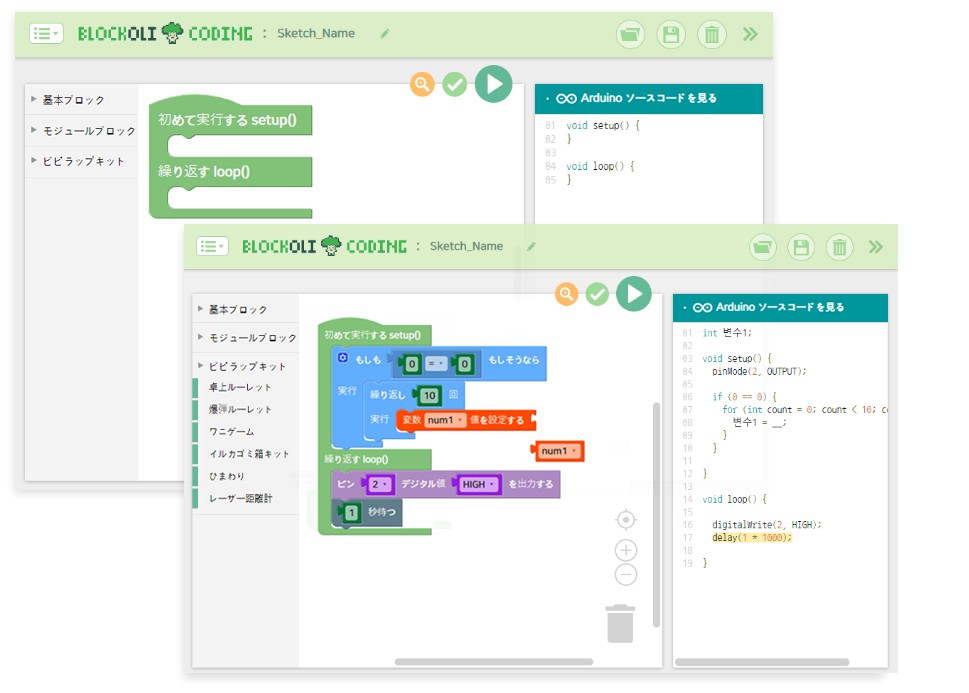This screenshot has height=693, width=969.
Task: Click save disk icon in back window header
Action: 671,34
